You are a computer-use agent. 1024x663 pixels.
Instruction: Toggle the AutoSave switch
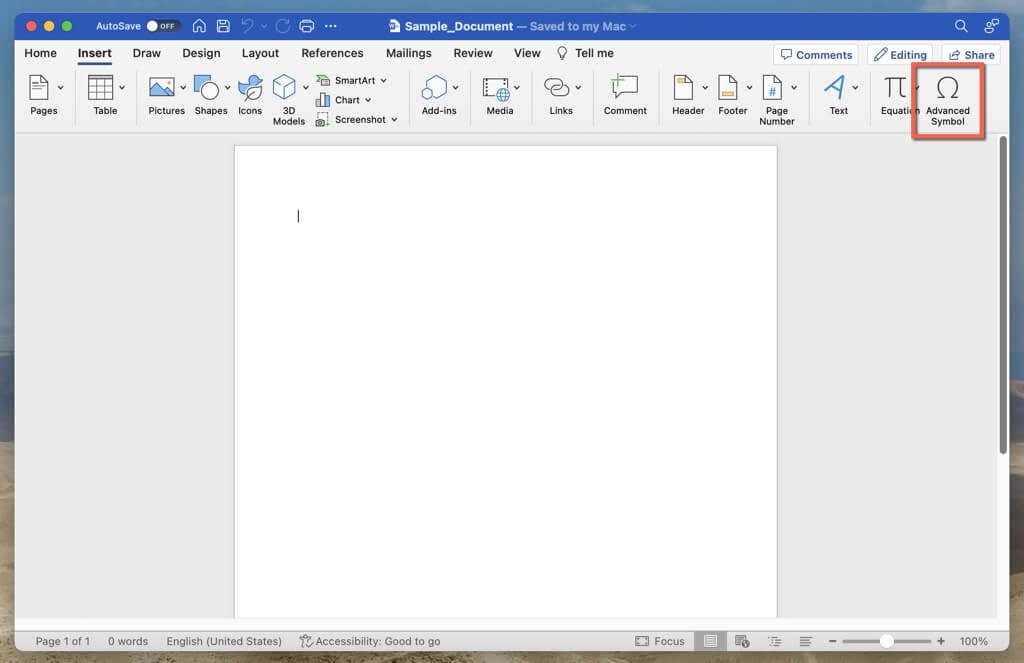click(163, 26)
